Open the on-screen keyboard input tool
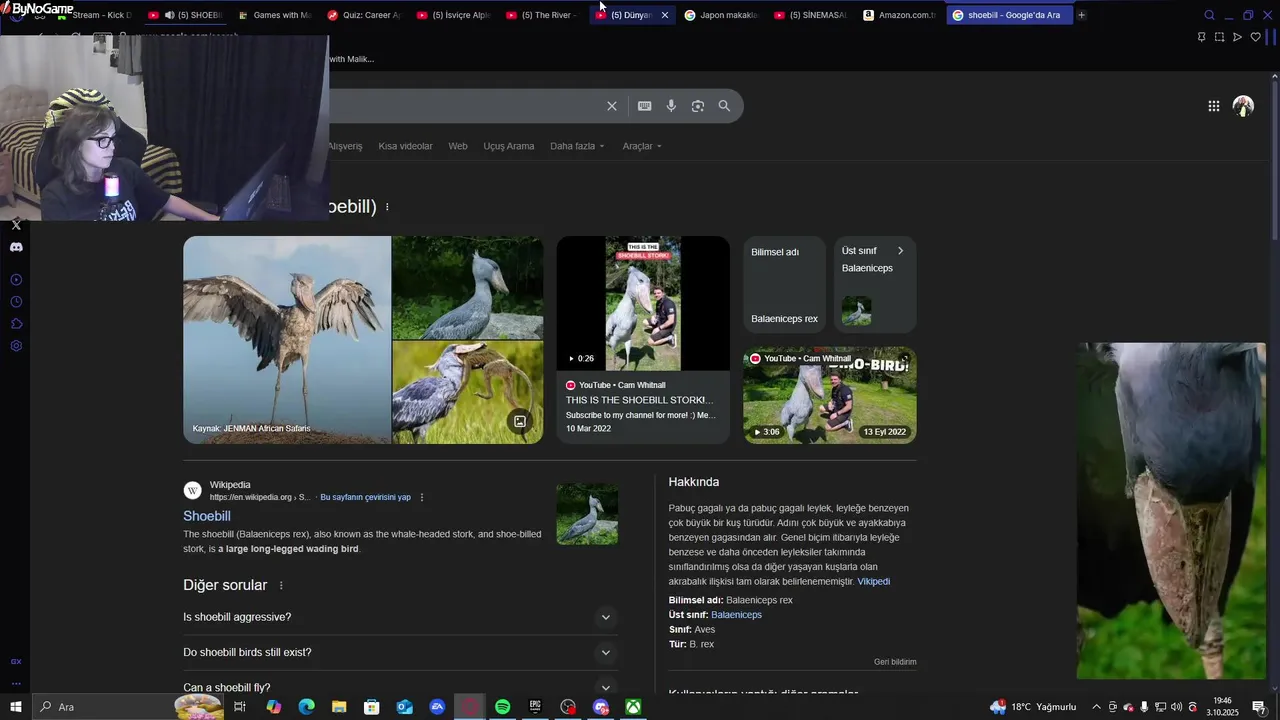 645,106
